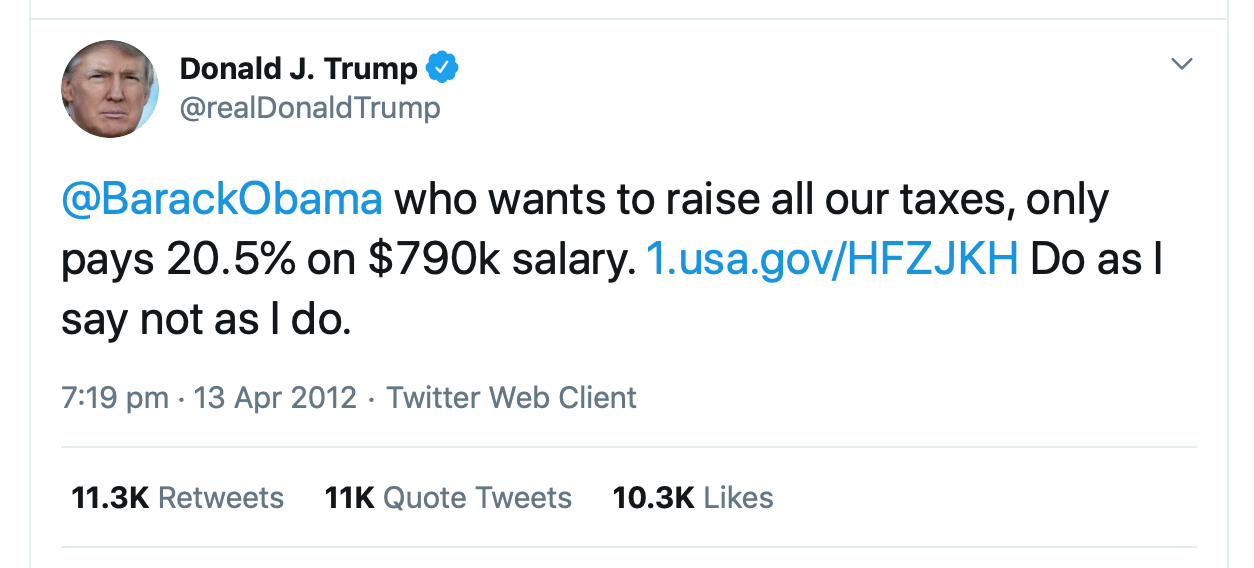Viewport: 1254px width, 568px height.
Task: Open the tweet options chevron menu
Action: click(1181, 64)
